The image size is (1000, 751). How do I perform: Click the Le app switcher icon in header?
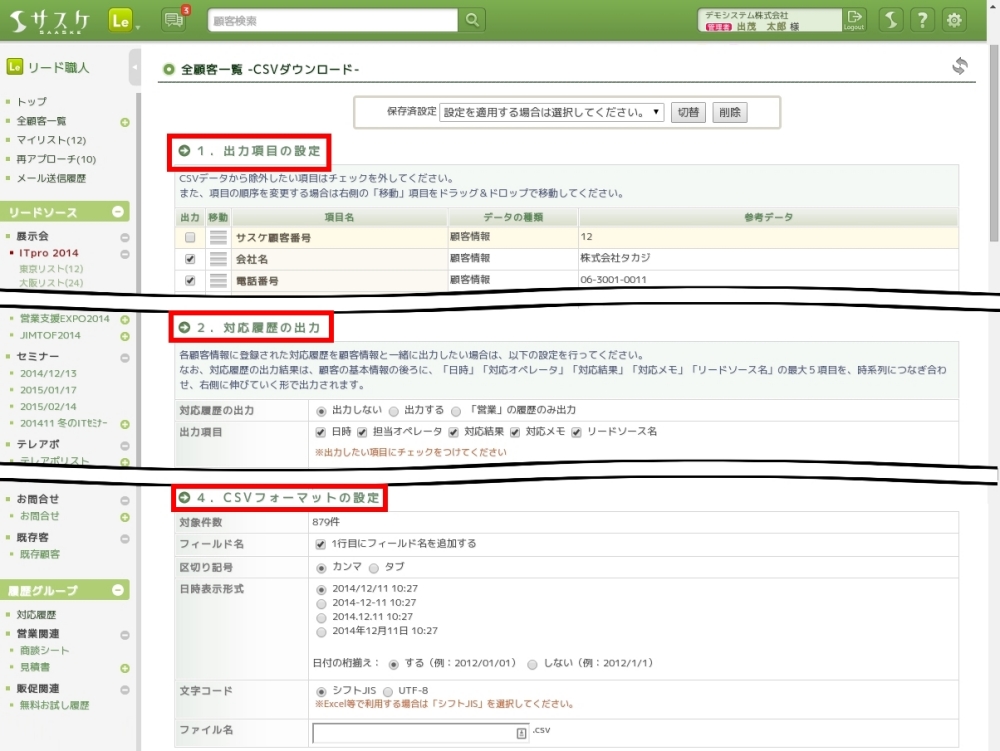pos(120,20)
